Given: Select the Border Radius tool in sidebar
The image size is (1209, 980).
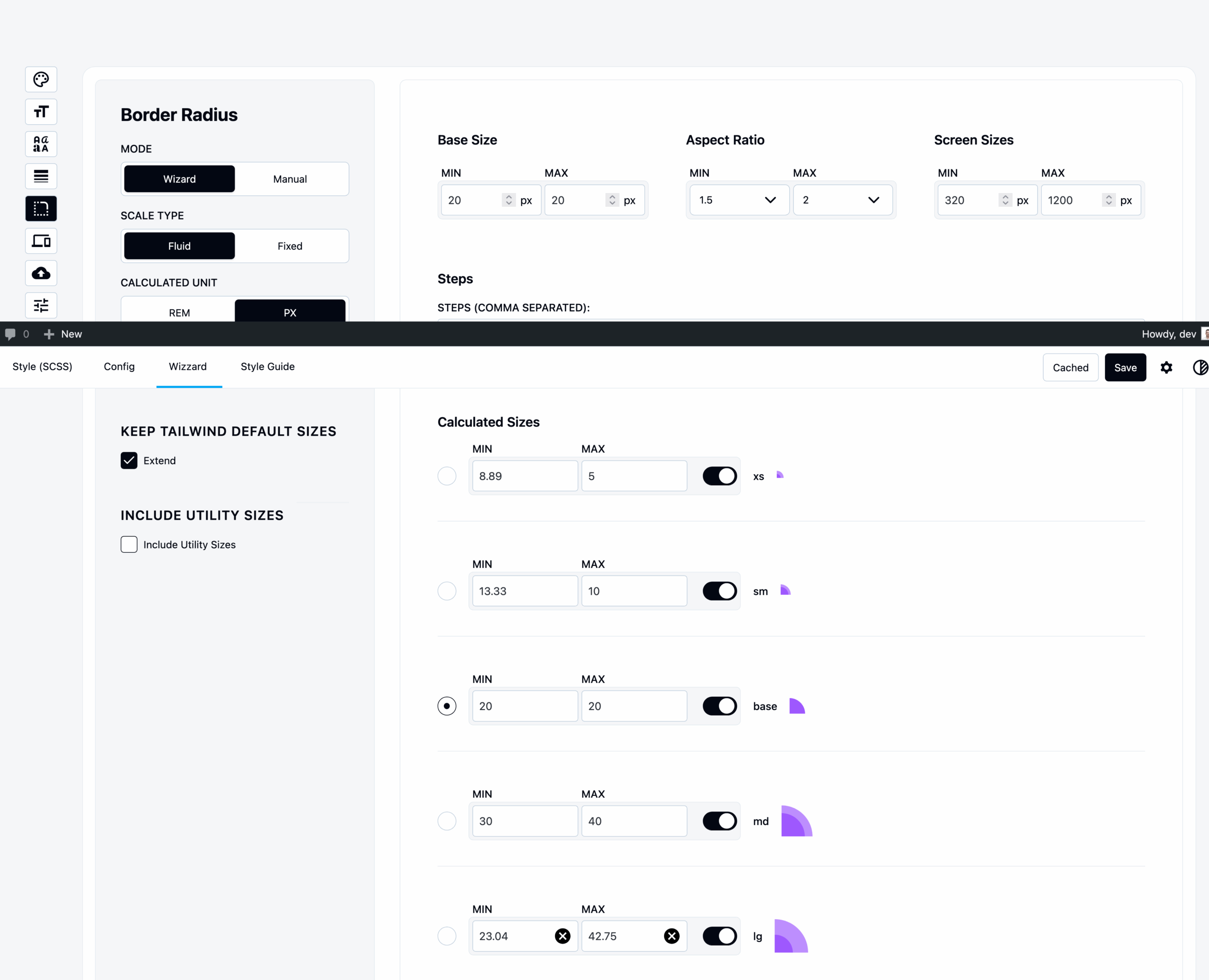Looking at the screenshot, I should click(41, 208).
